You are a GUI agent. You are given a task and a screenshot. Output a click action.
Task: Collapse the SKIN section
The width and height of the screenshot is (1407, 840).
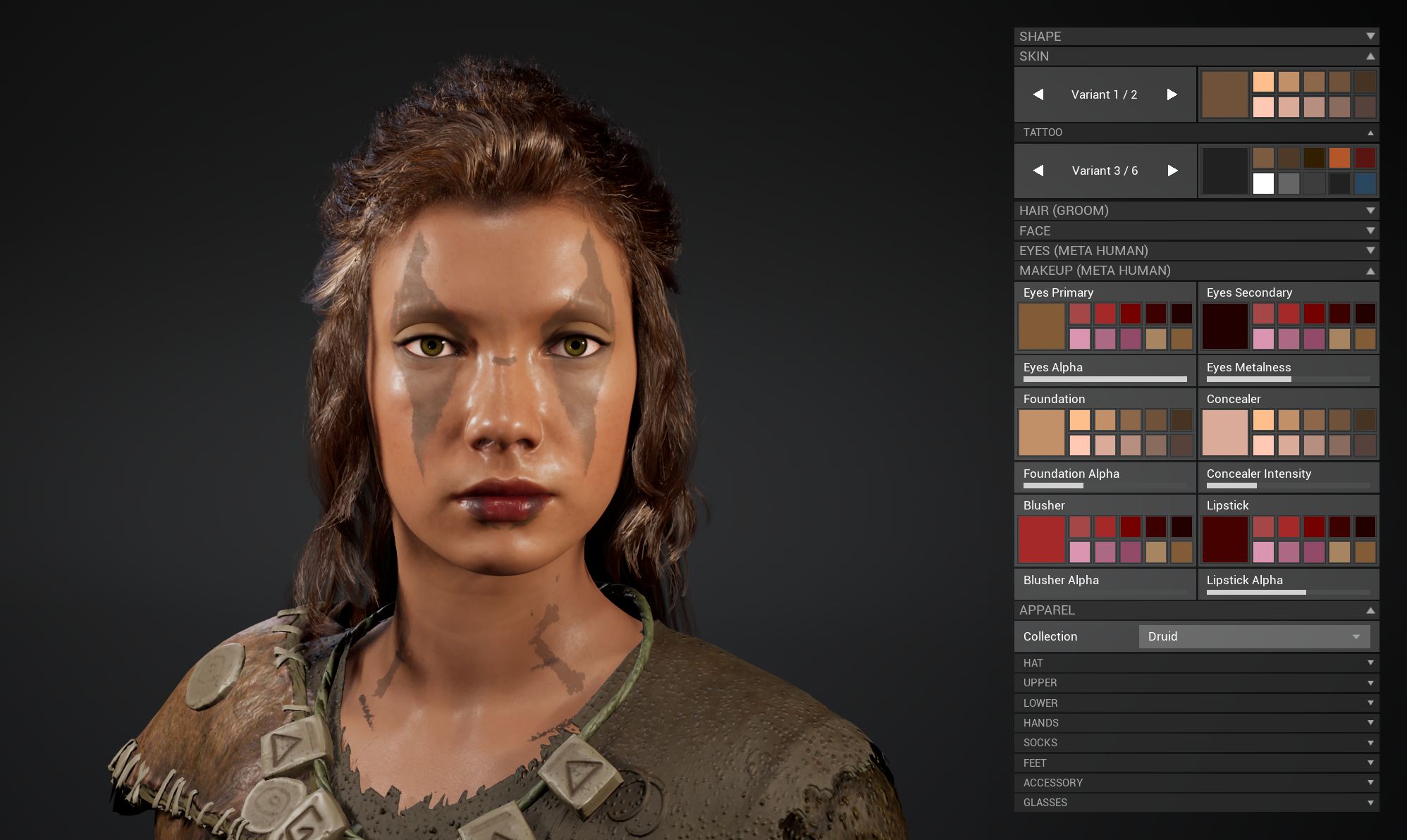click(x=1370, y=56)
